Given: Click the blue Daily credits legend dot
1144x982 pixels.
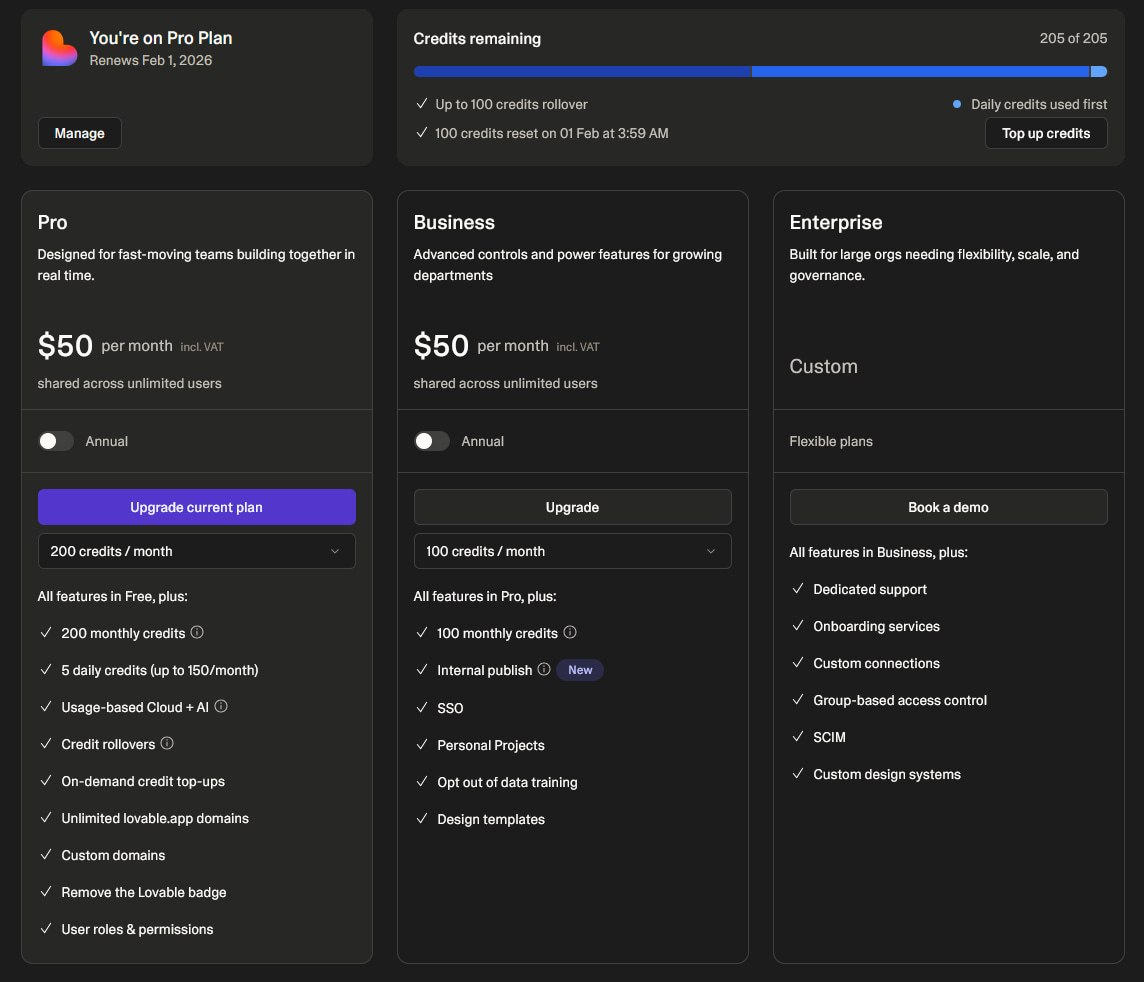Looking at the screenshot, I should point(957,104).
